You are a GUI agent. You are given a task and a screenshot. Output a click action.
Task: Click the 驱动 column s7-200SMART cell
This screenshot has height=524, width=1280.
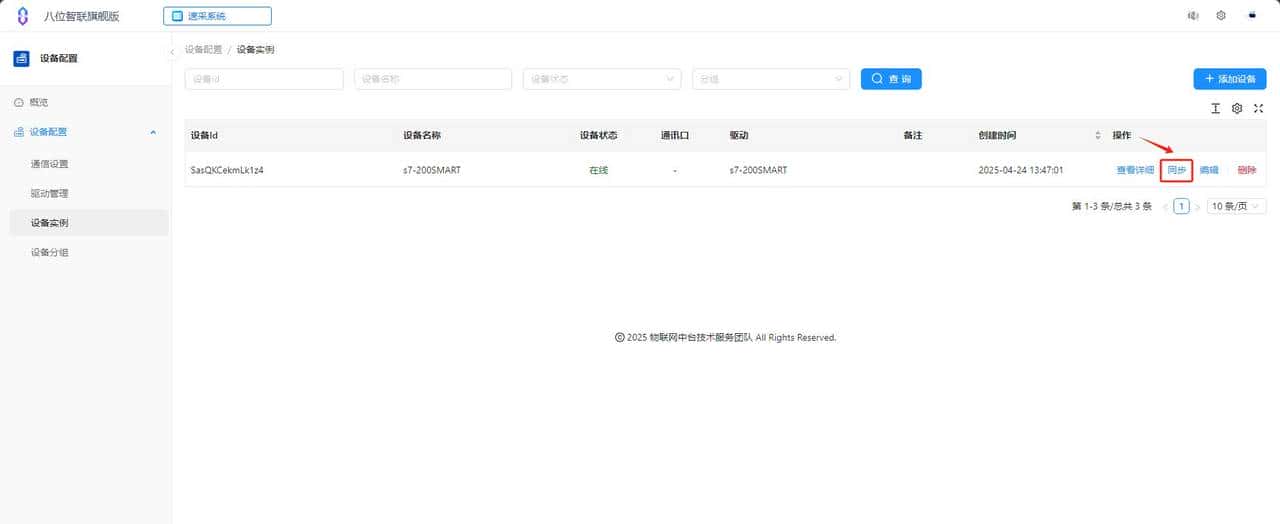point(758,170)
